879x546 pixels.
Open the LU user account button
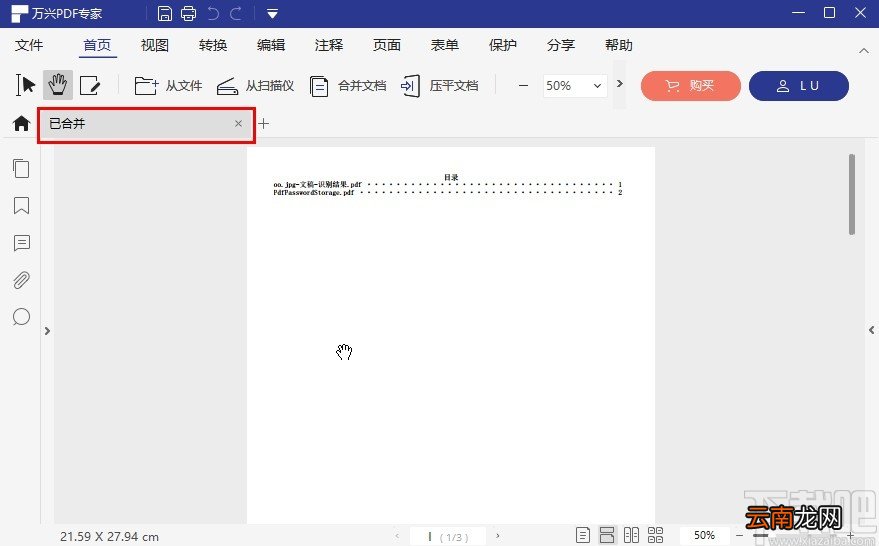pyautogui.click(x=799, y=86)
